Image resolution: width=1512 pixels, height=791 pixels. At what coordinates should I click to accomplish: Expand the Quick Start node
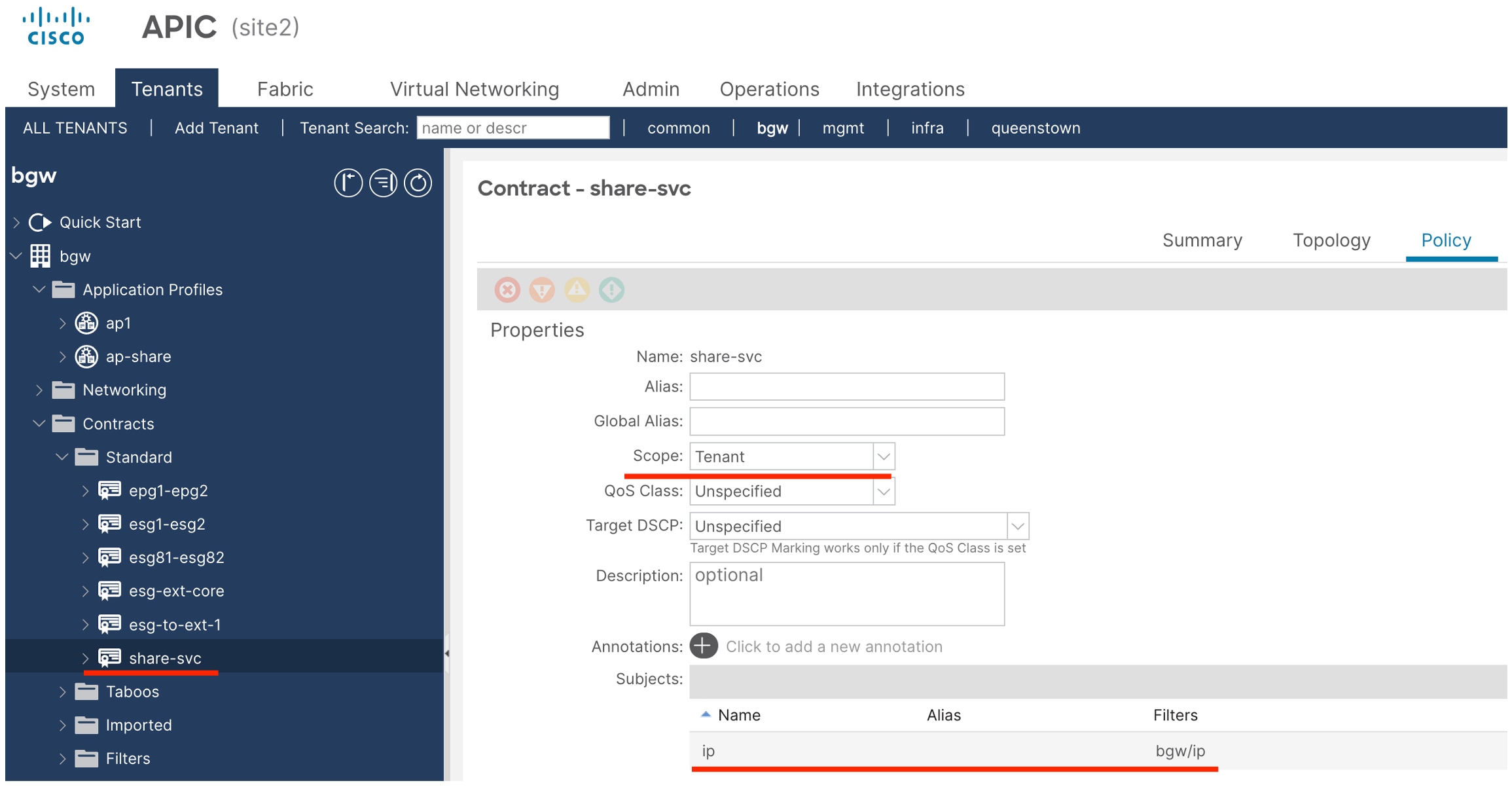click(17, 222)
